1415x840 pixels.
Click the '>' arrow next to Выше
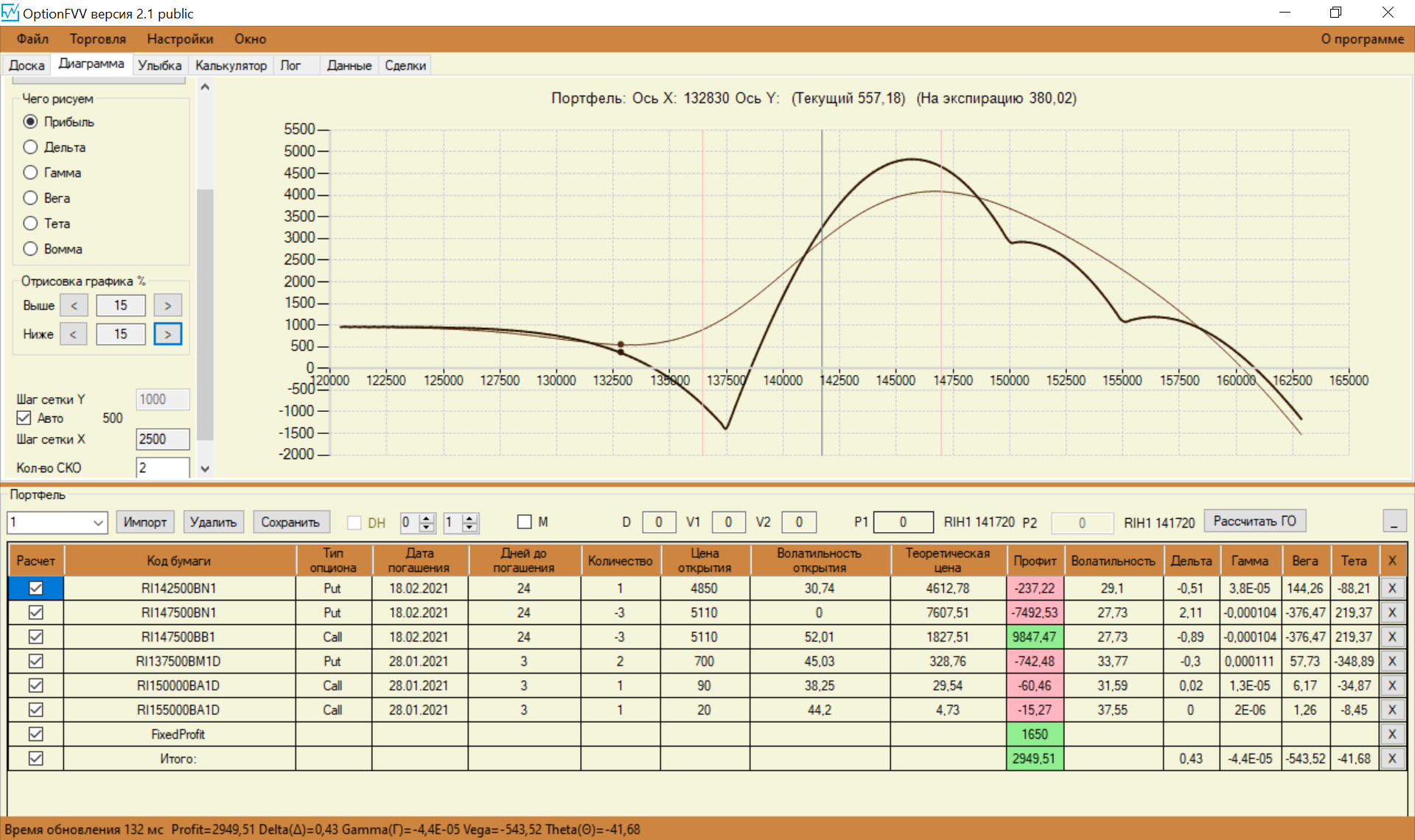pyautogui.click(x=167, y=305)
